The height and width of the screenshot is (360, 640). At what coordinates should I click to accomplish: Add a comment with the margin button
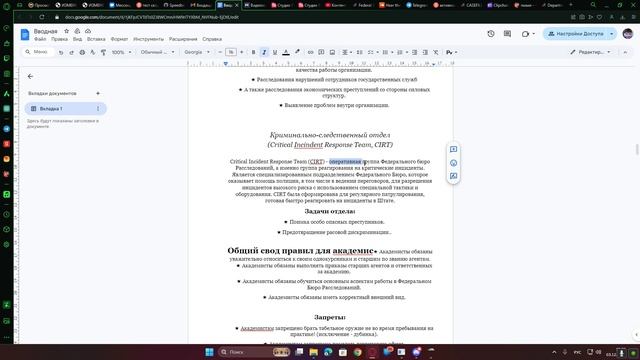453,149
